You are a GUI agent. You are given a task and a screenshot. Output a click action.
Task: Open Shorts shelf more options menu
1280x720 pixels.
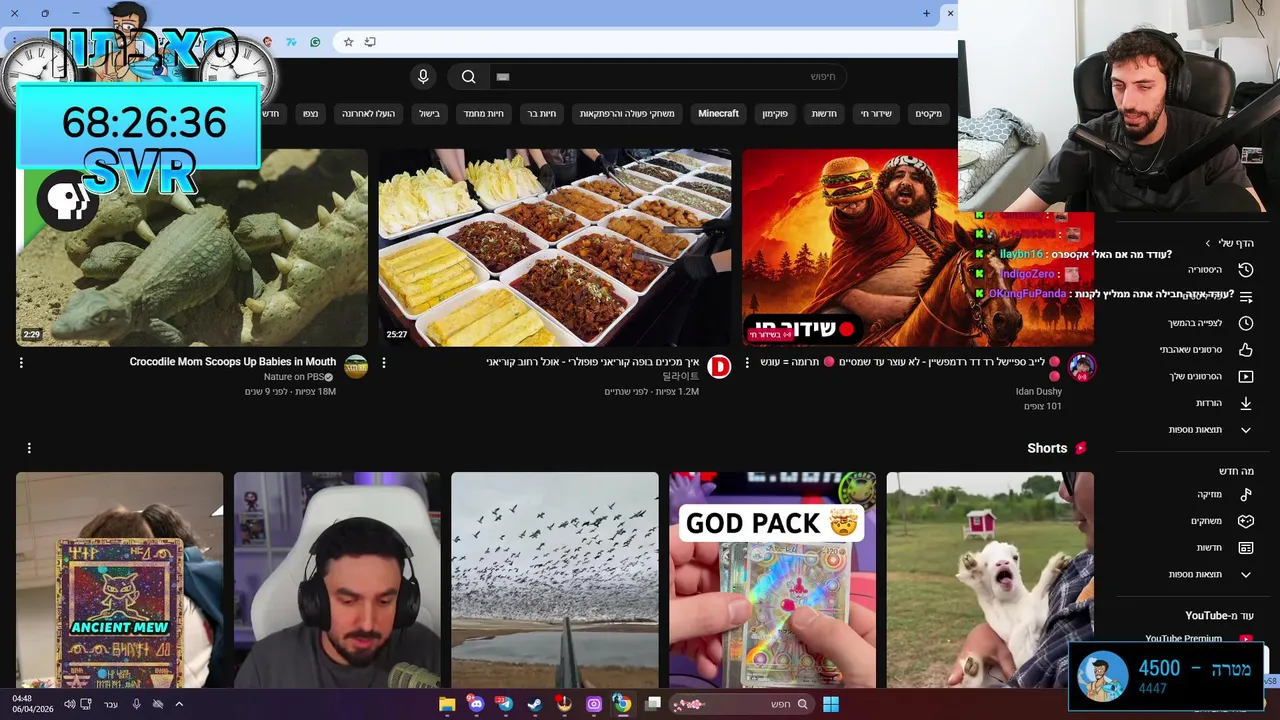point(29,448)
